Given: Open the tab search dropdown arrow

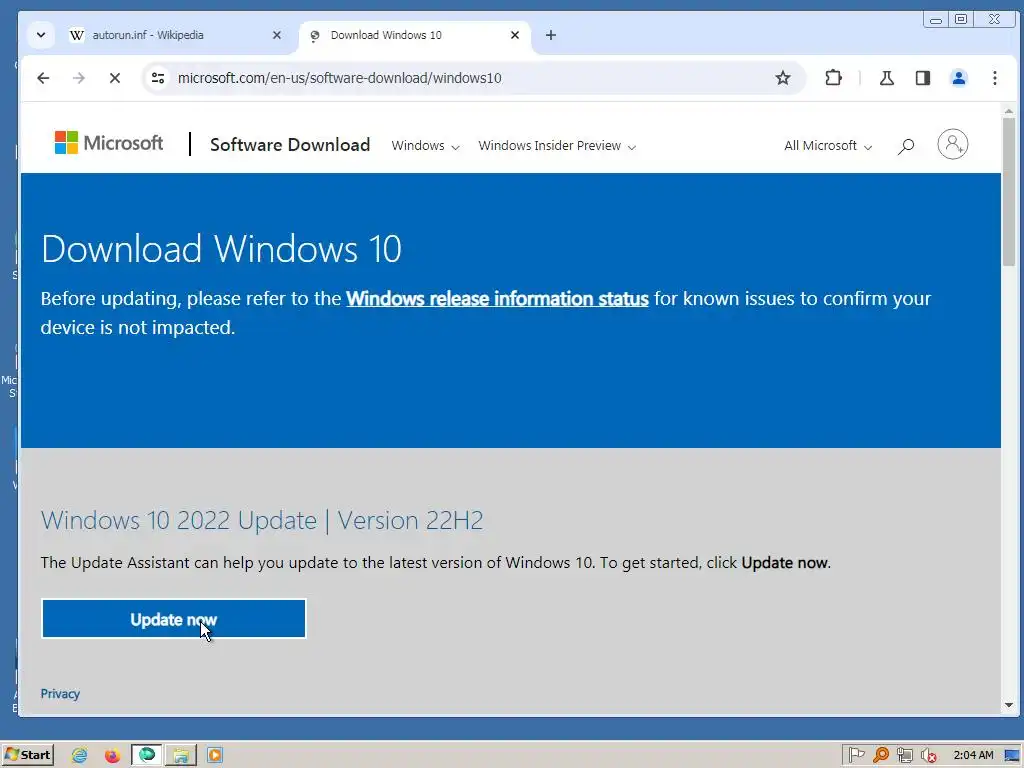Looking at the screenshot, I should pos(40,35).
